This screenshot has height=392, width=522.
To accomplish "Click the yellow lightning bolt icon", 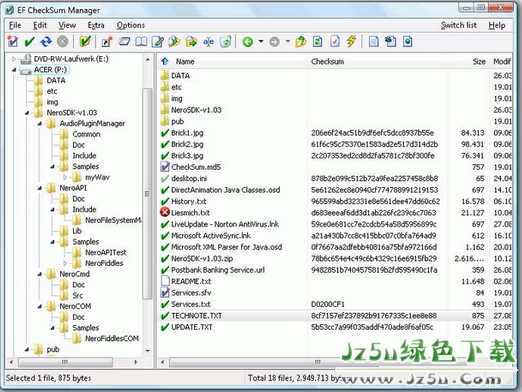I will coord(351,42).
